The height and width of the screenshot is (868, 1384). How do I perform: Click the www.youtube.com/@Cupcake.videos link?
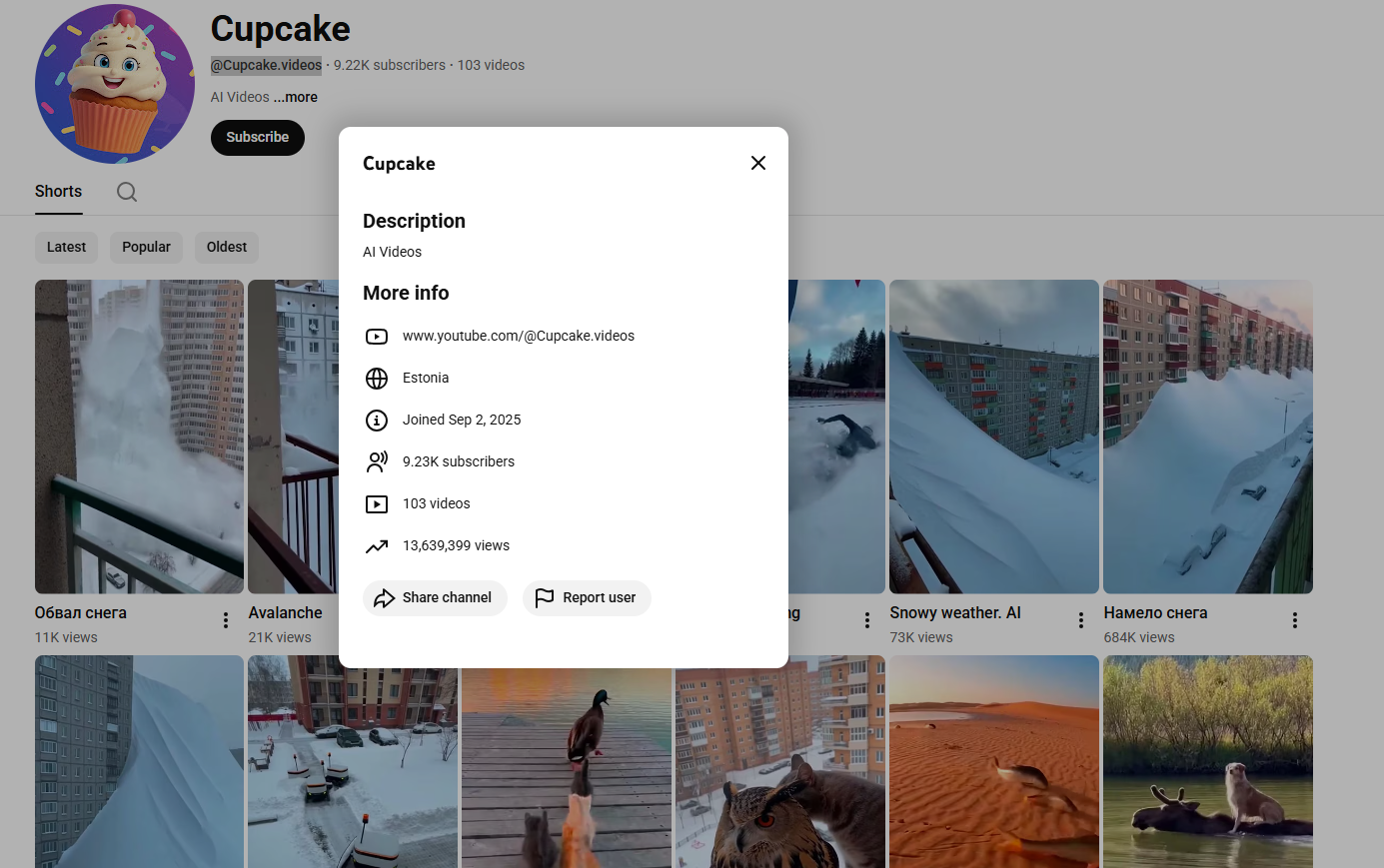[x=518, y=337]
